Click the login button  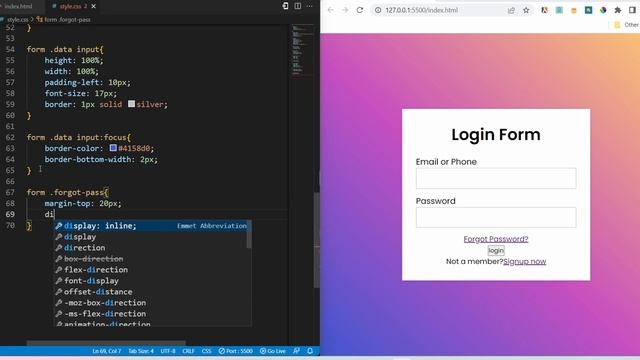496,251
